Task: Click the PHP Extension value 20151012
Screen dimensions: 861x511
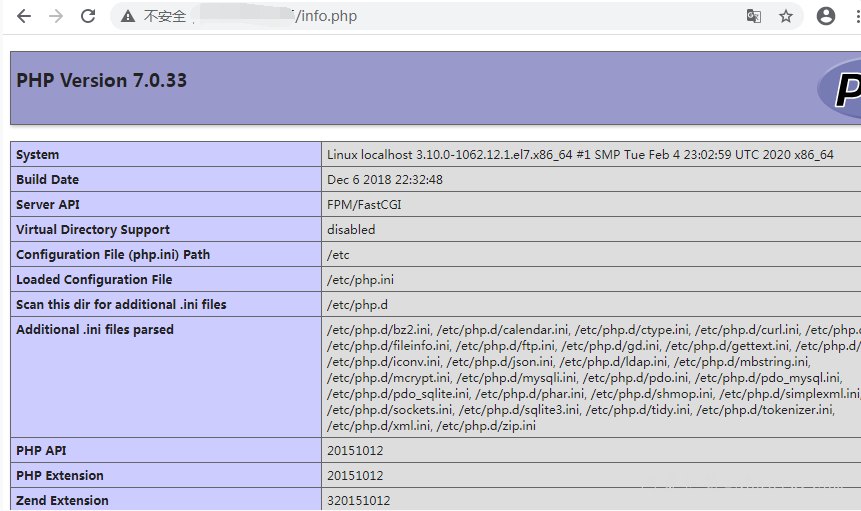Action: click(x=355, y=476)
